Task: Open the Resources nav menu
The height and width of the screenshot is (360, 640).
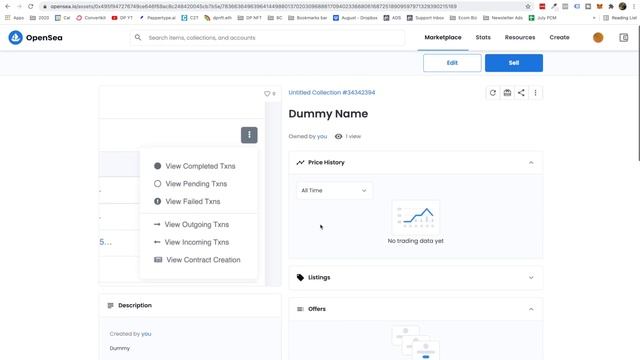Action: (520, 38)
